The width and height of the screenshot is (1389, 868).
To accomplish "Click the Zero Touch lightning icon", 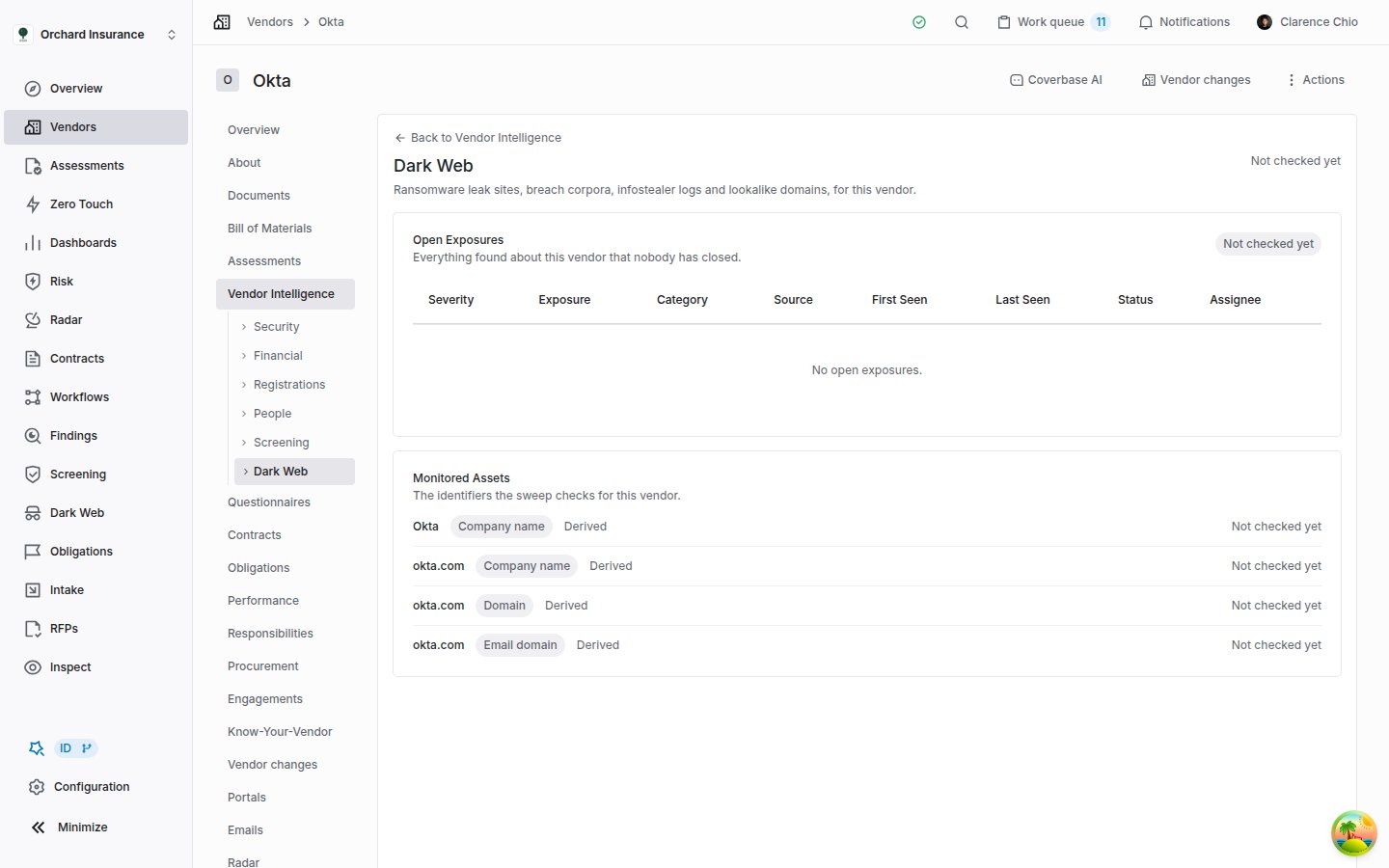I will 33,204.
